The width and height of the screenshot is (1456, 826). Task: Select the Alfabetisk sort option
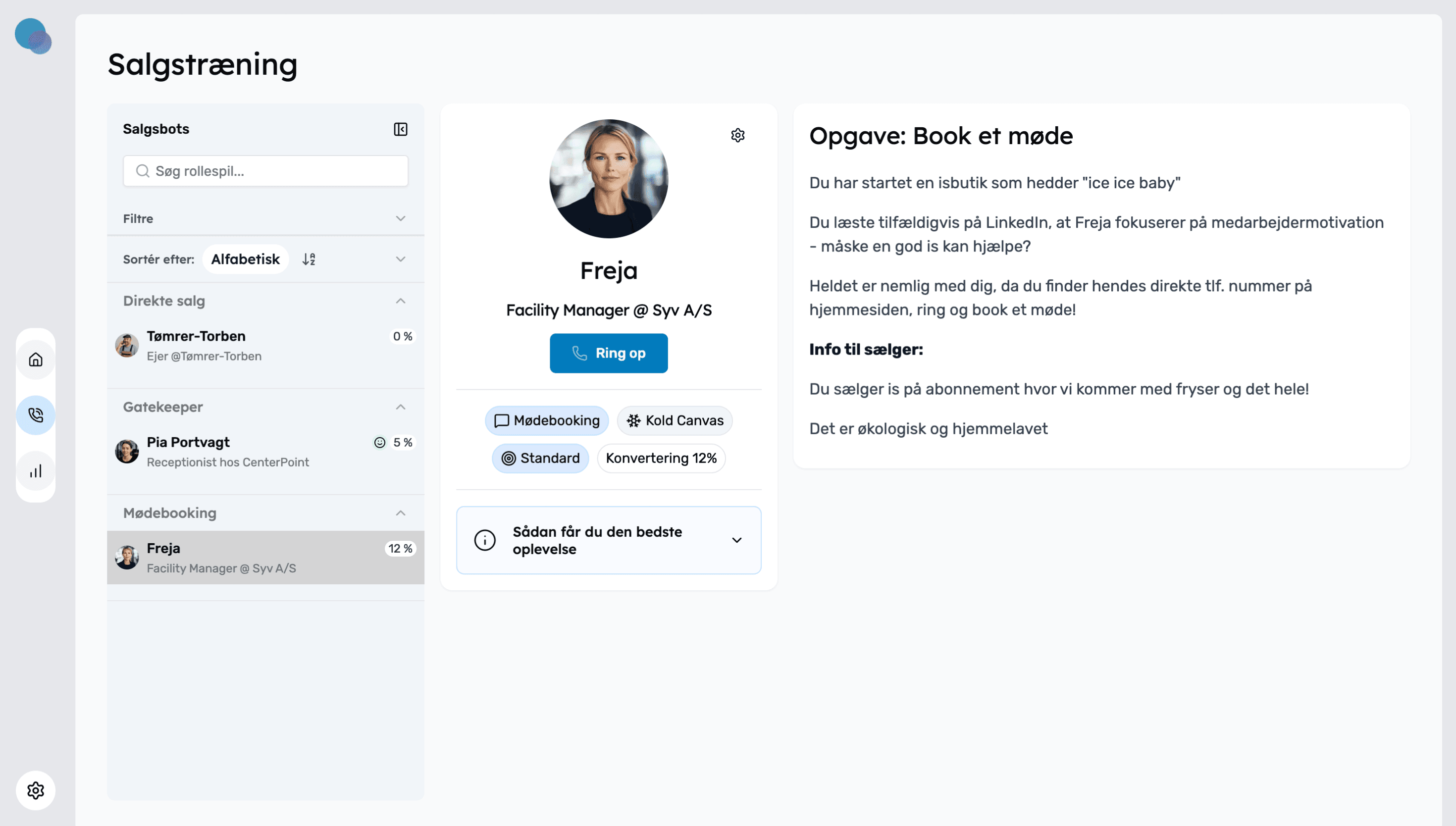click(x=245, y=259)
